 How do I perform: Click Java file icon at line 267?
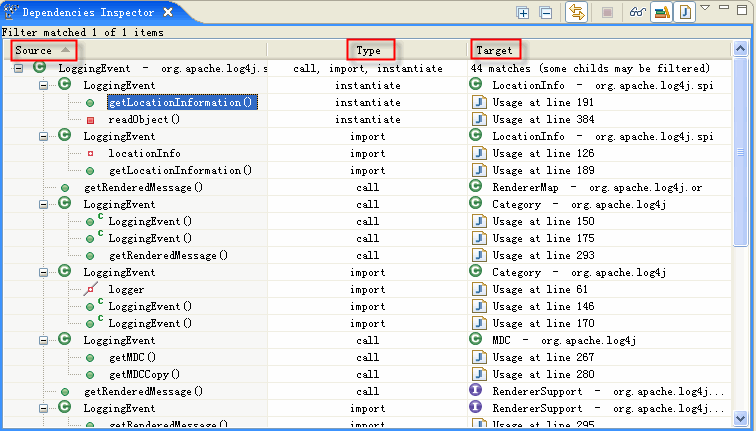(479, 357)
